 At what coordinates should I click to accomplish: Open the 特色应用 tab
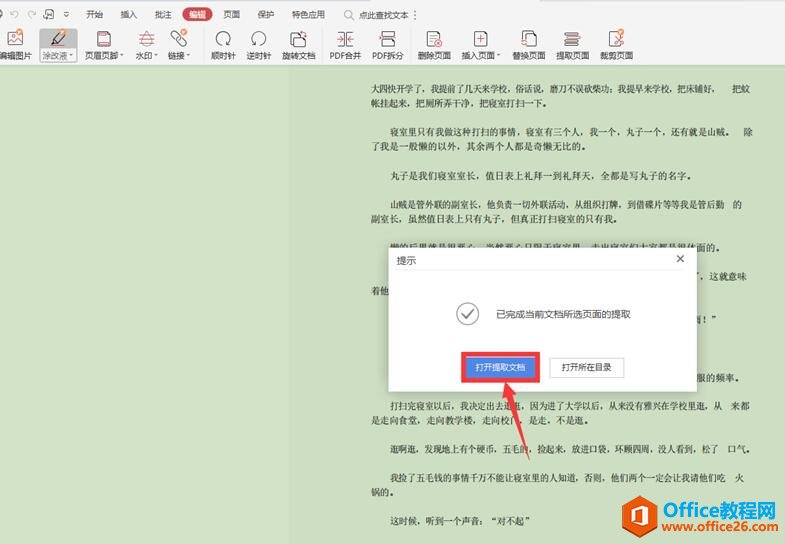click(308, 15)
